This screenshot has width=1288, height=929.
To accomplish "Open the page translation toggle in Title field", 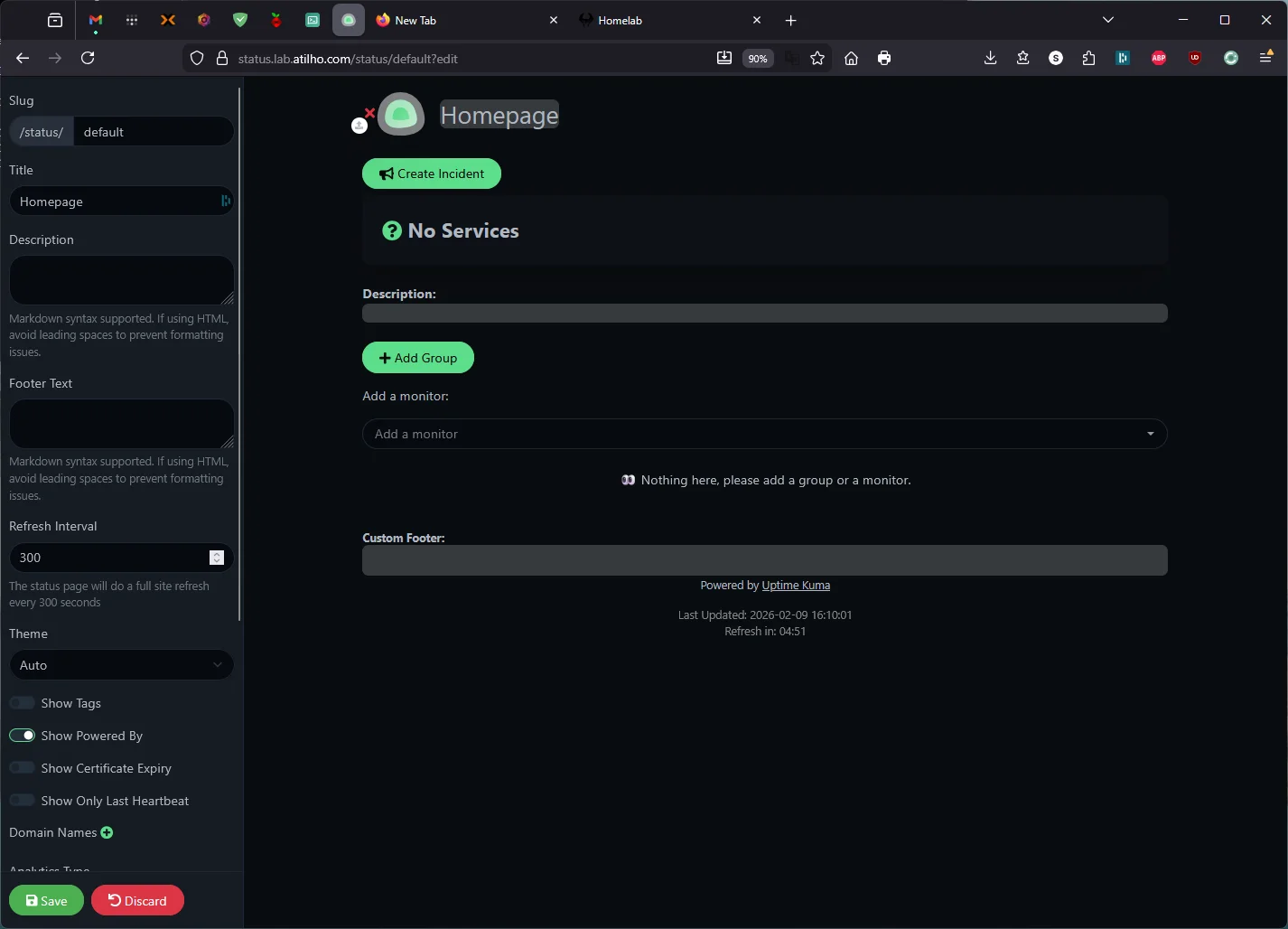I will (x=225, y=201).
